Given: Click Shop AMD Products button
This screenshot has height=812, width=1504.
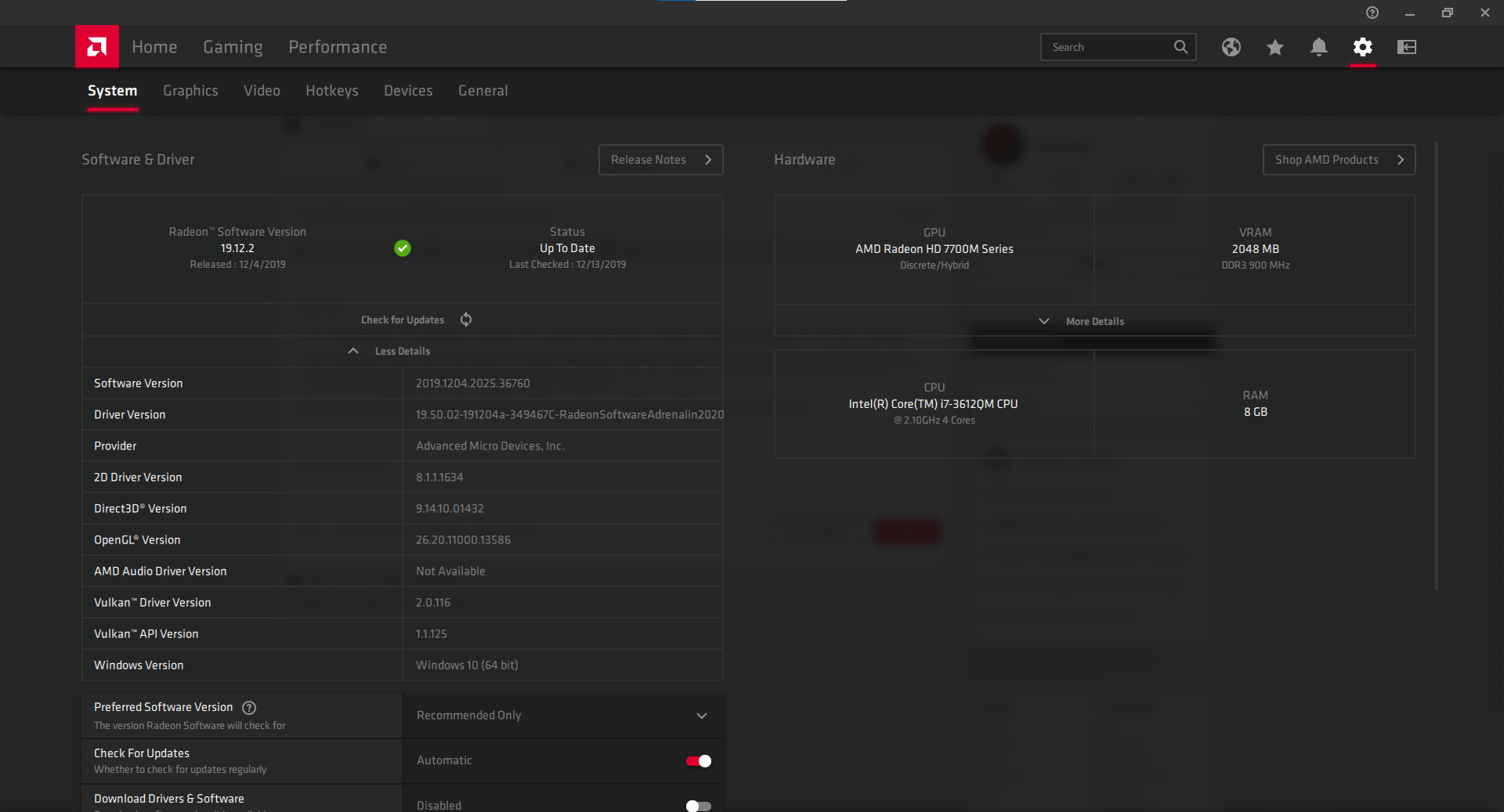Looking at the screenshot, I should point(1338,160).
